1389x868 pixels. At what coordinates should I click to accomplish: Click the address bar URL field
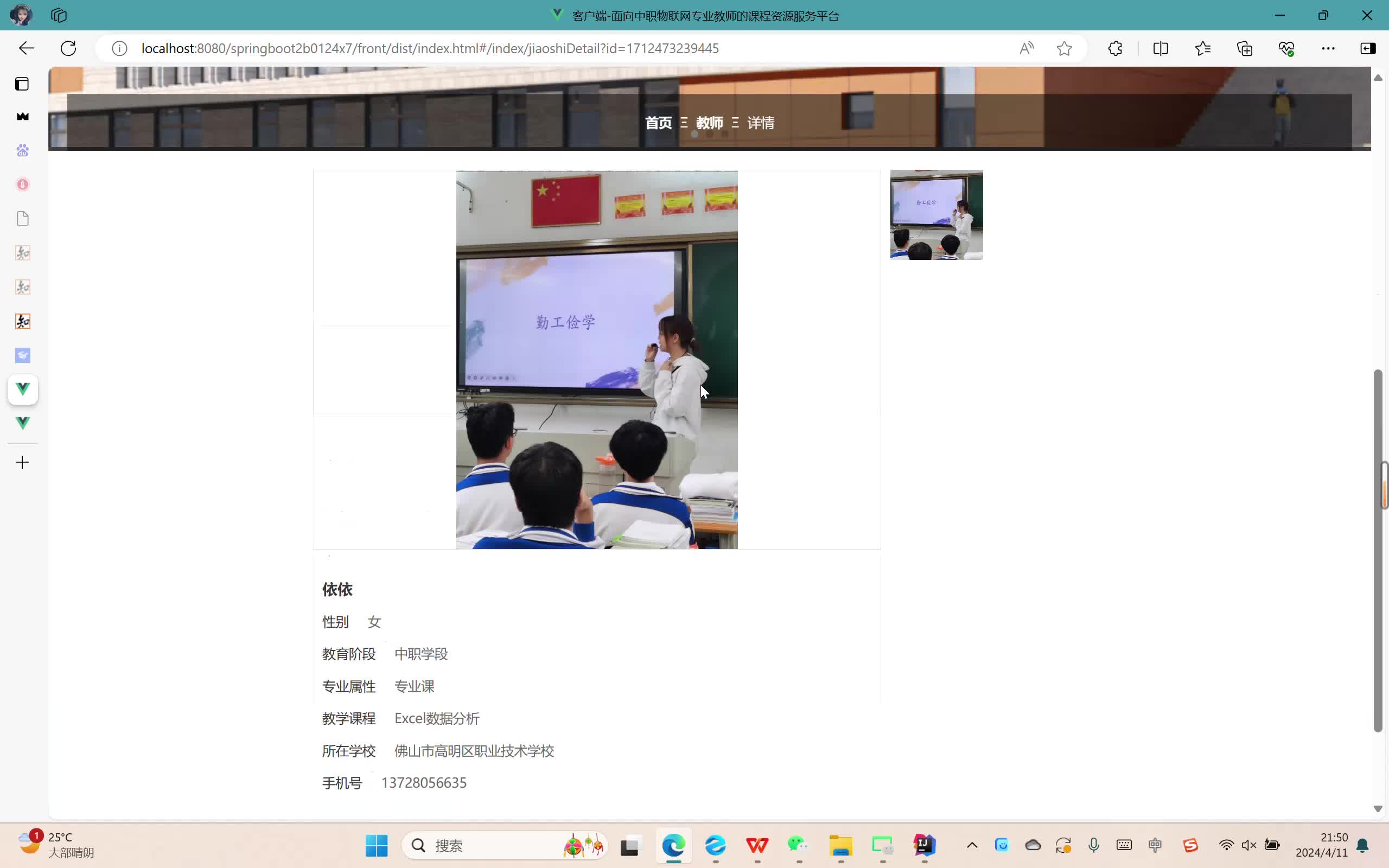[x=429, y=48]
